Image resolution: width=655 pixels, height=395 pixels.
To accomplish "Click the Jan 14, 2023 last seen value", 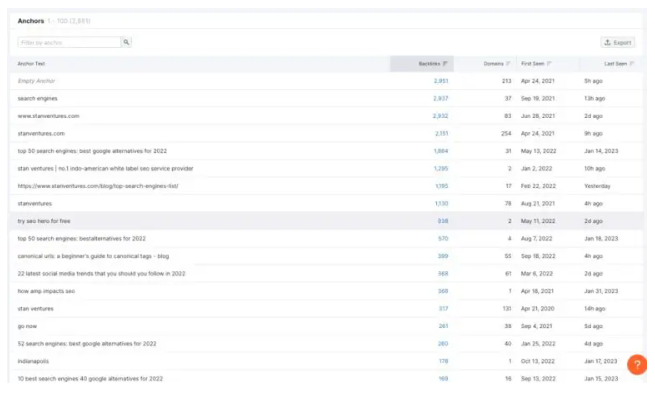I will pos(601,151).
